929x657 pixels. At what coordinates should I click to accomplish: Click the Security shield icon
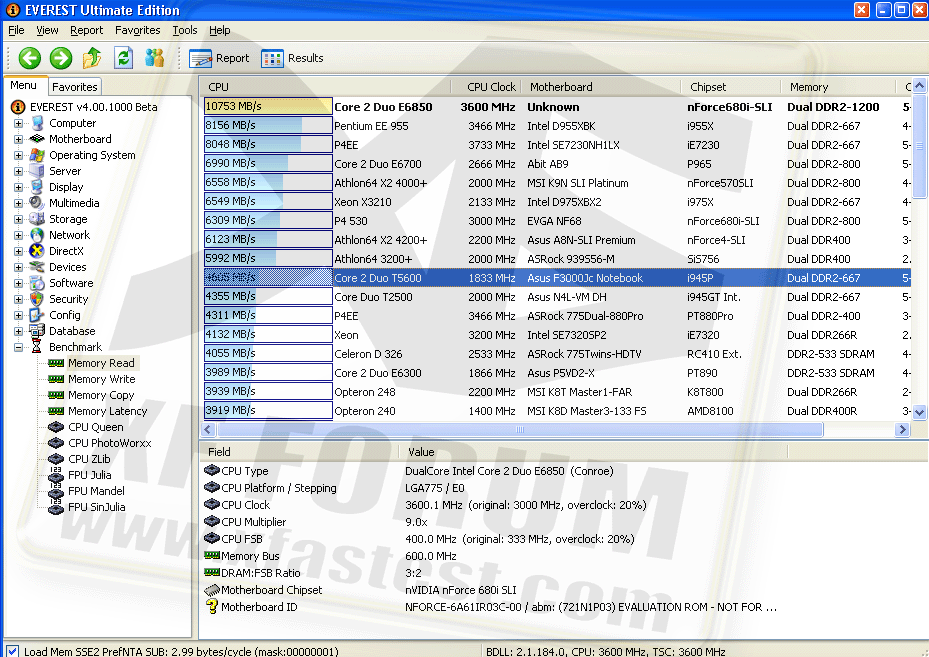point(37,299)
